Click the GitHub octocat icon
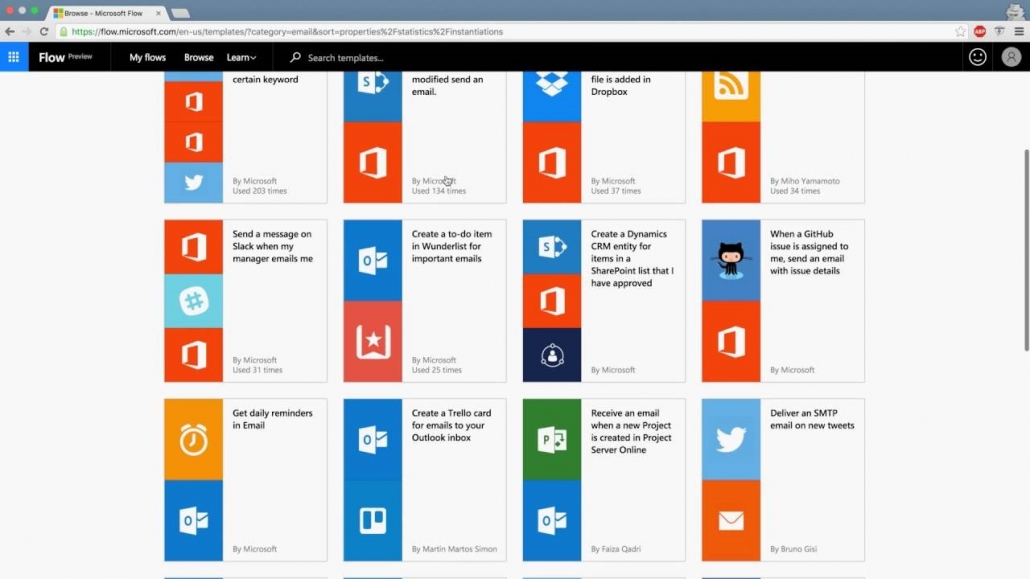This screenshot has height=579, width=1030. pyautogui.click(x=731, y=260)
